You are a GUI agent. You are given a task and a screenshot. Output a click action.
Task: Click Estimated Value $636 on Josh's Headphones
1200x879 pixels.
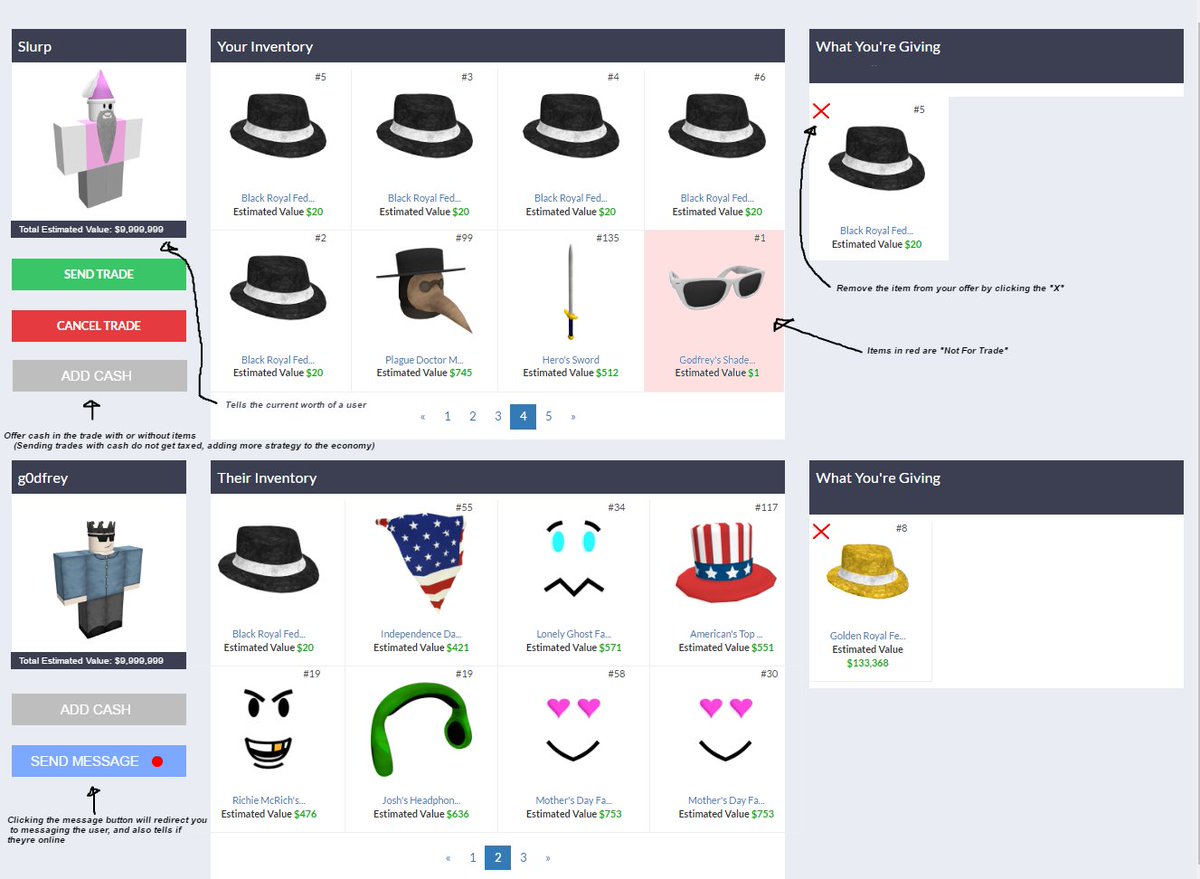[421, 814]
